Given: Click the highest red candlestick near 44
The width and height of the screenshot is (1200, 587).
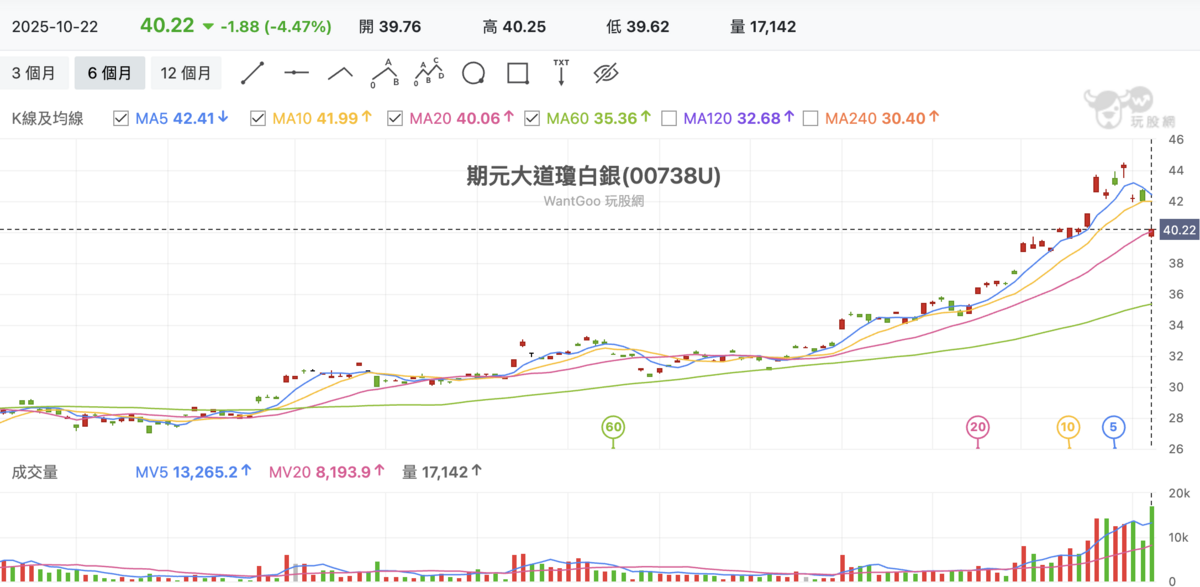Looking at the screenshot, I should click(x=1124, y=168).
